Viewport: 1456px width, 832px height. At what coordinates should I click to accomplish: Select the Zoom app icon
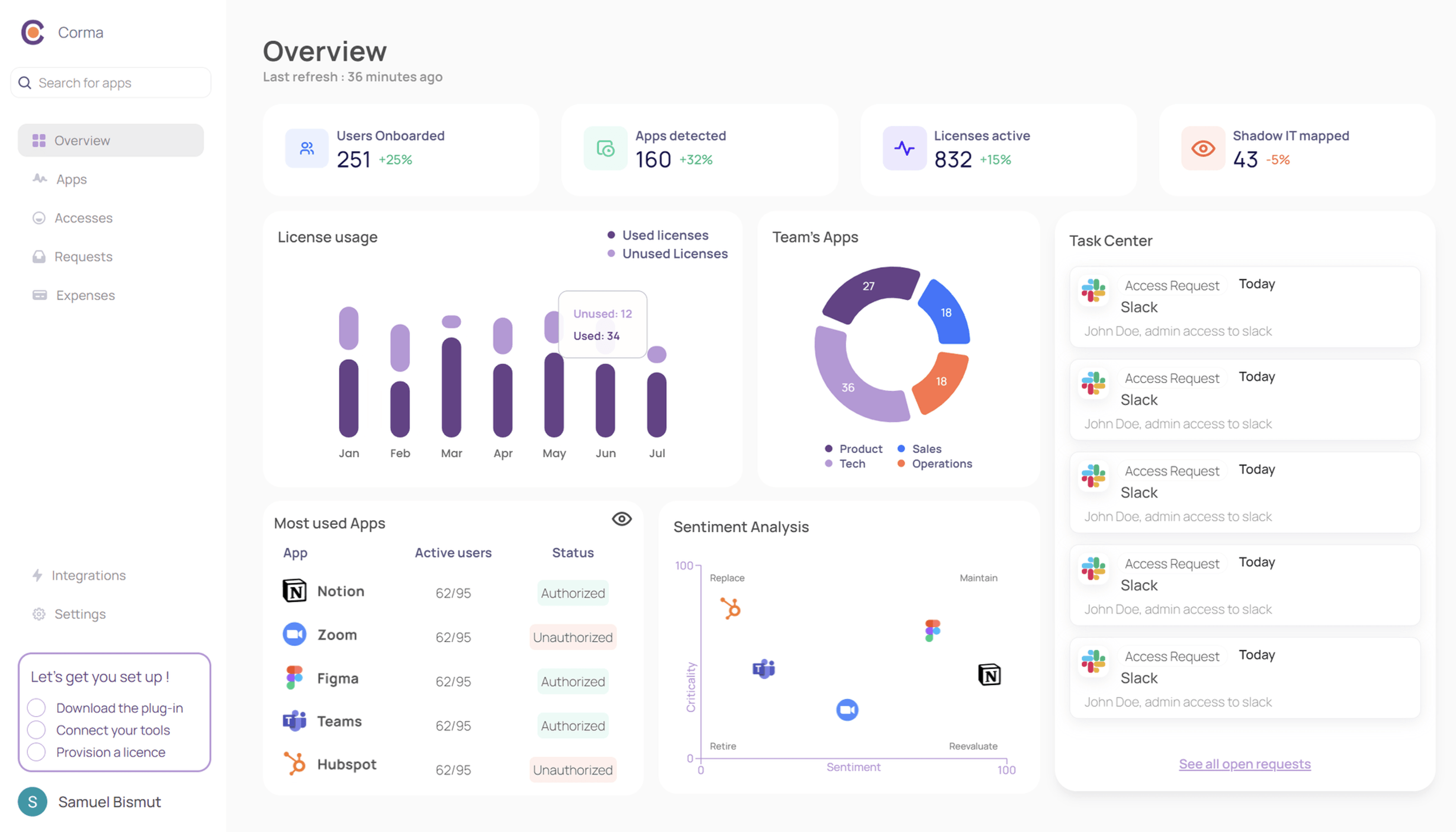(295, 634)
